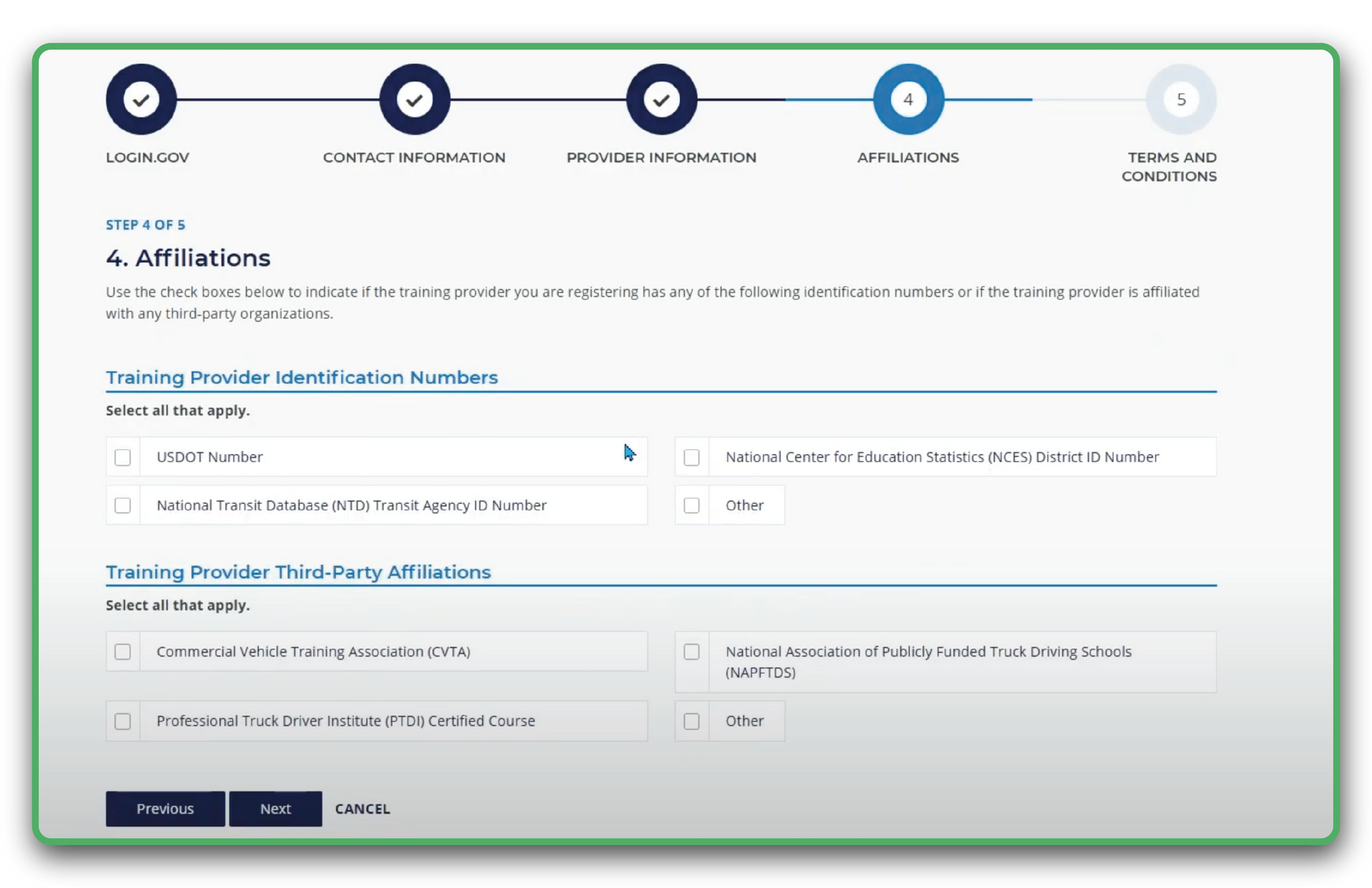The height and width of the screenshot is (888, 1372).
Task: Click the CANCEL link
Action: tap(362, 809)
